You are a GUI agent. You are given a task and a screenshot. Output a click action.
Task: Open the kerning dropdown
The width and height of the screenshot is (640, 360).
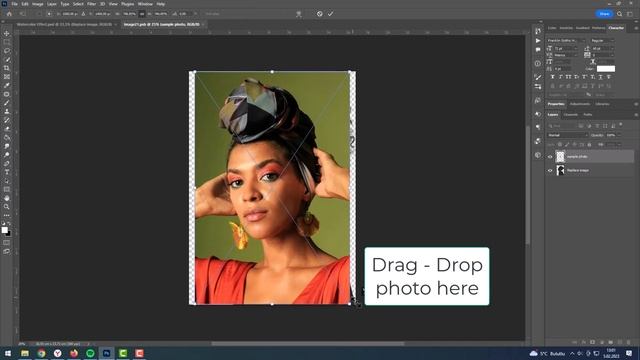(576, 55)
